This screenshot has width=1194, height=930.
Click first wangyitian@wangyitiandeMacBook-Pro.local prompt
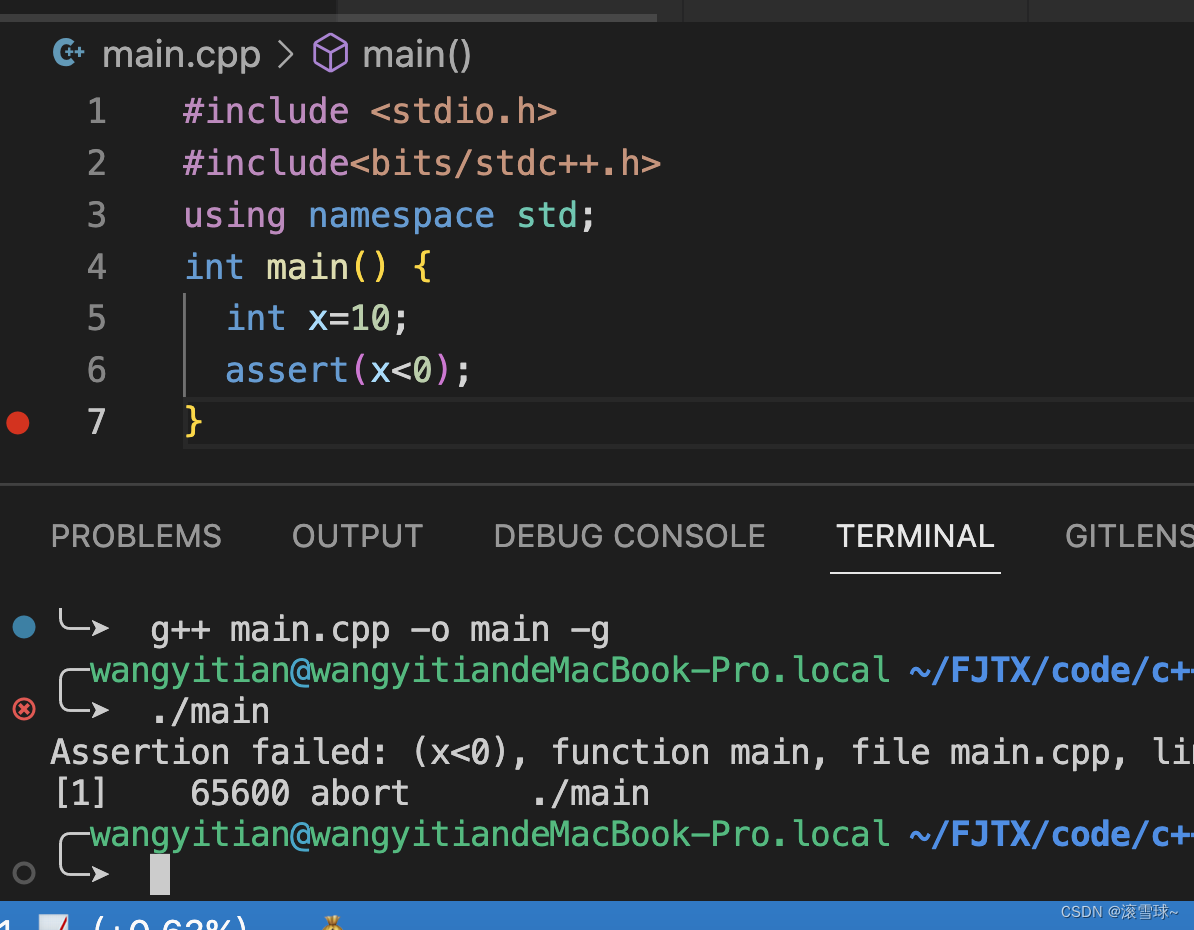tap(490, 671)
